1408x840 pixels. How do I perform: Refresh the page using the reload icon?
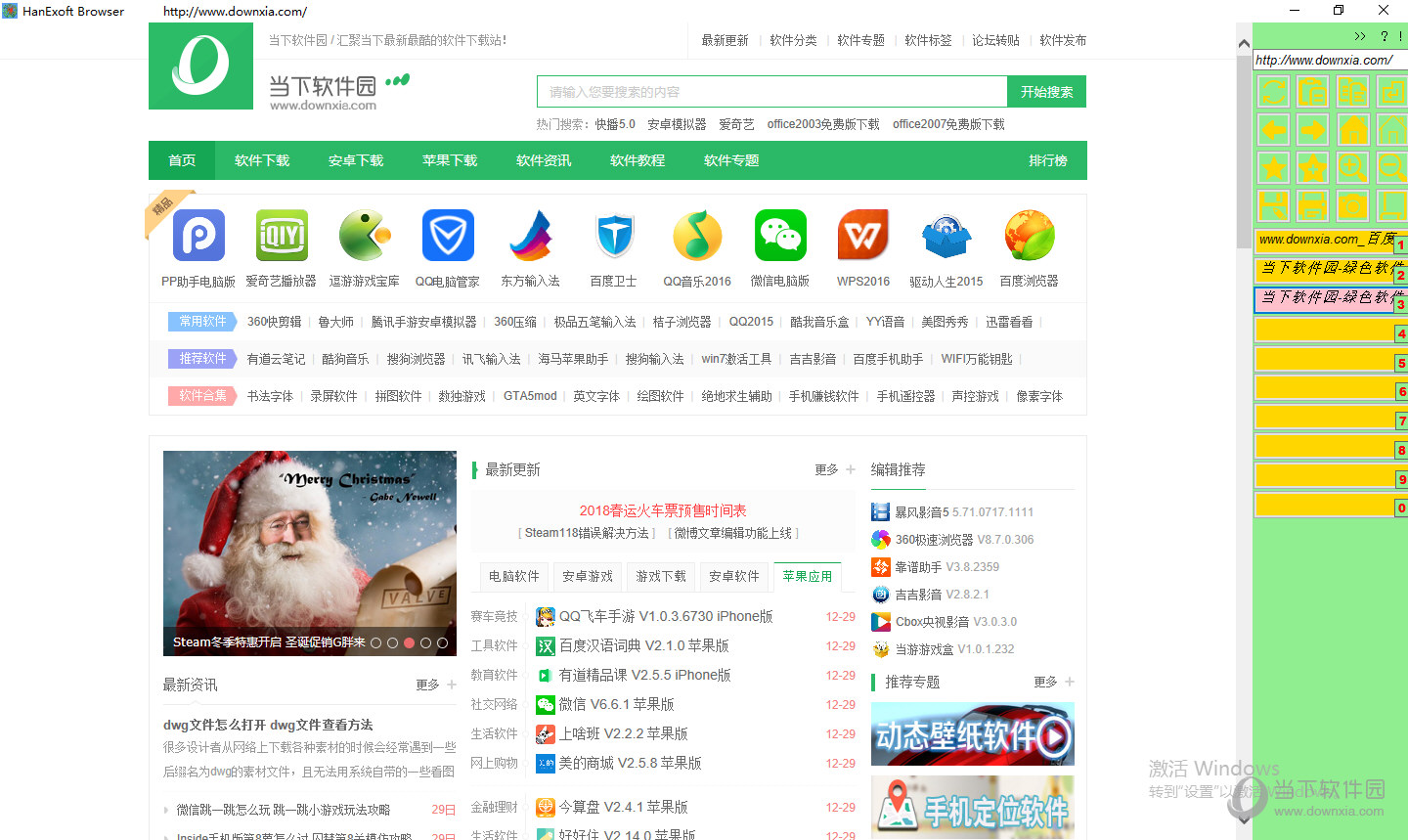[1273, 90]
